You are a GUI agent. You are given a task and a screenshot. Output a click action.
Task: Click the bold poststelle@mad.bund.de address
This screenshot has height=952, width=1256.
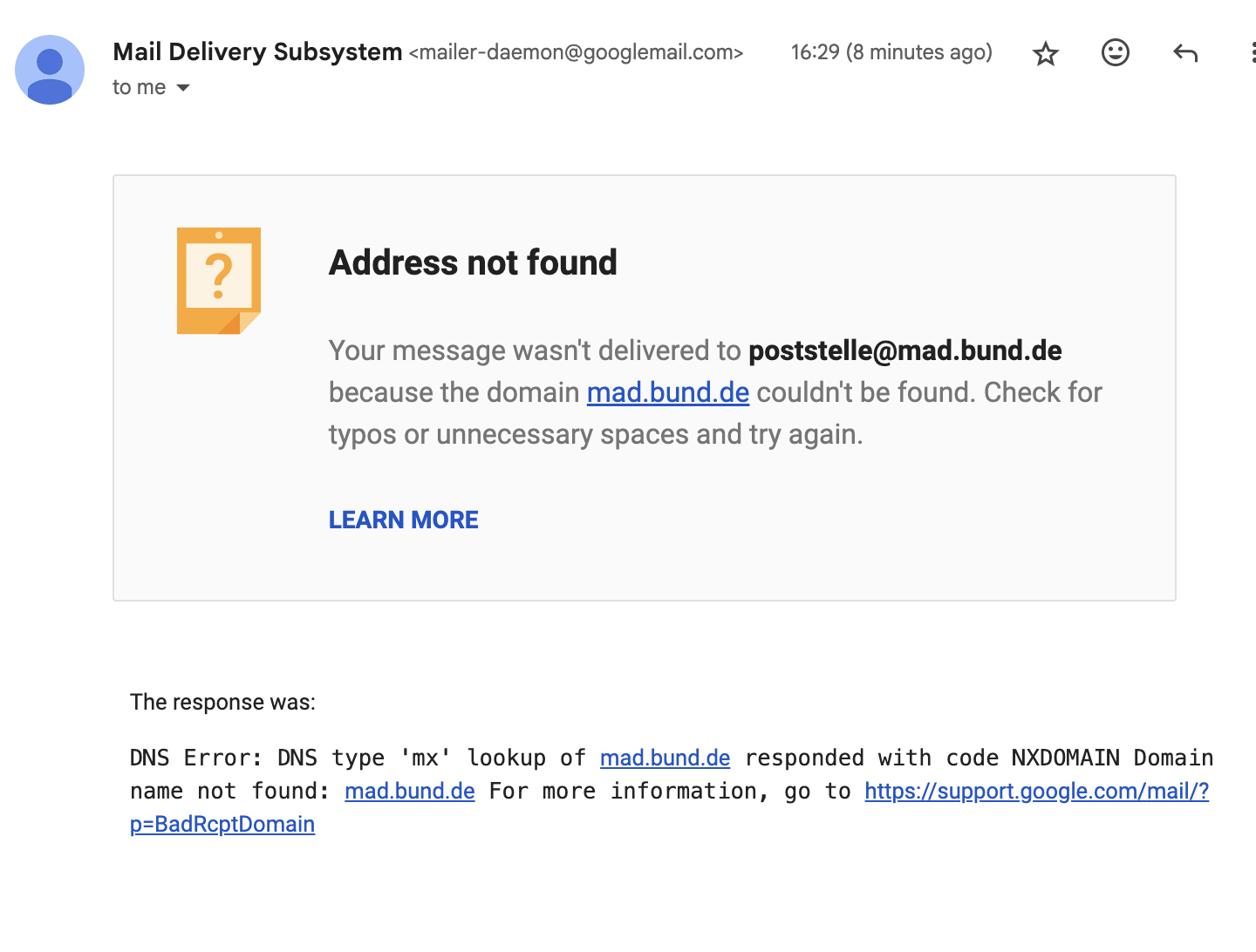click(x=904, y=350)
